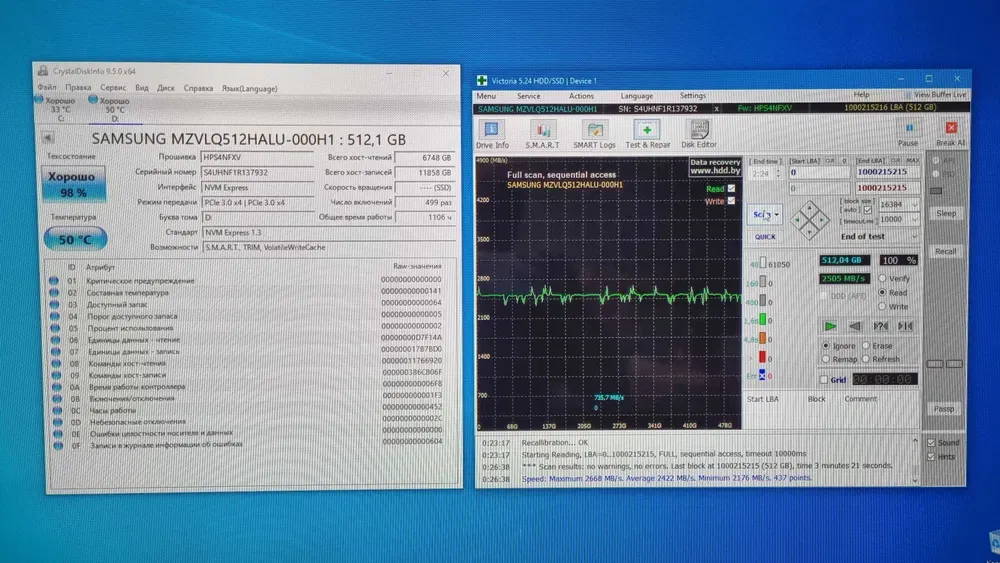The image size is (1000, 563).
Task: Open the S.M.A.R.T tool icon
Action: point(543,130)
